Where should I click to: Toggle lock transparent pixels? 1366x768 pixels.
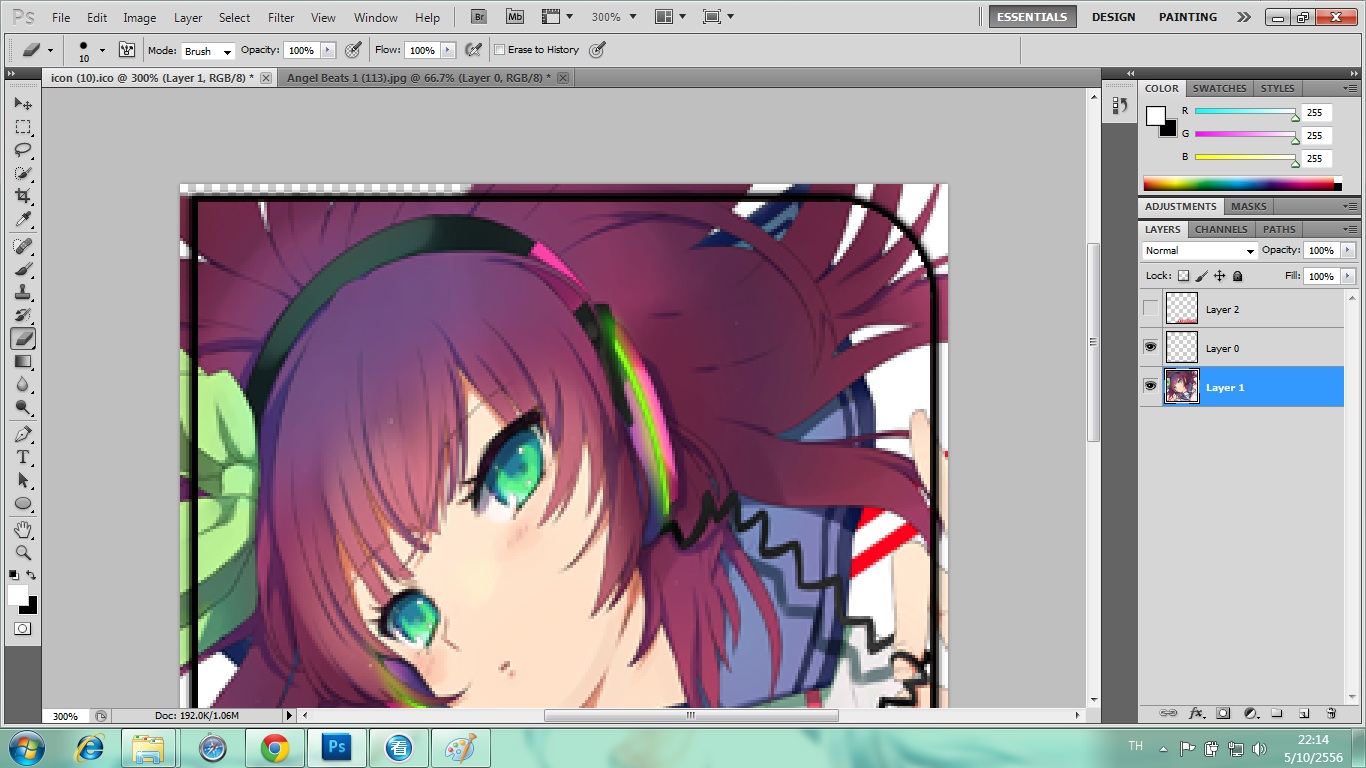pos(1183,276)
